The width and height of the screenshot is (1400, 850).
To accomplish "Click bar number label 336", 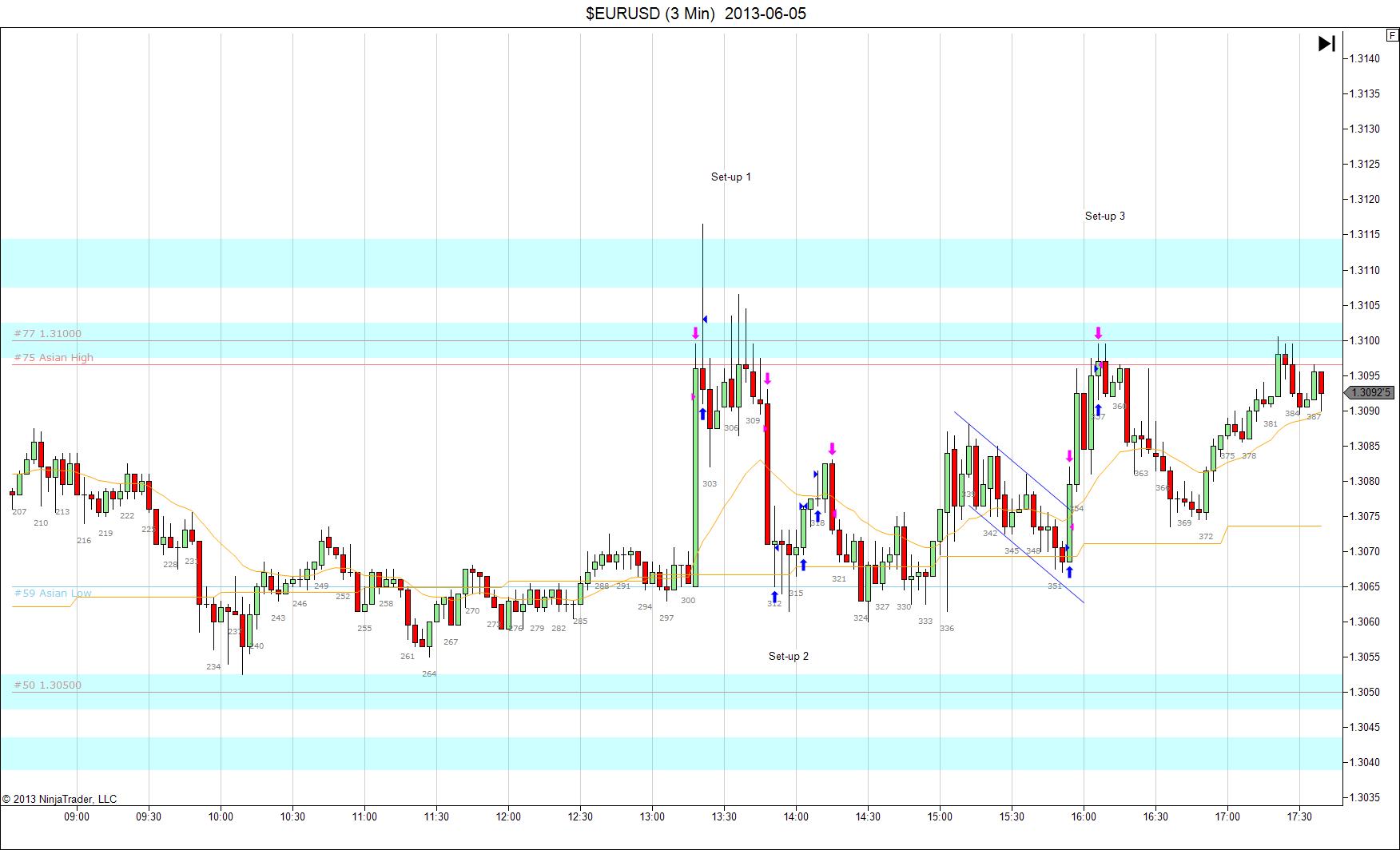I will (947, 628).
